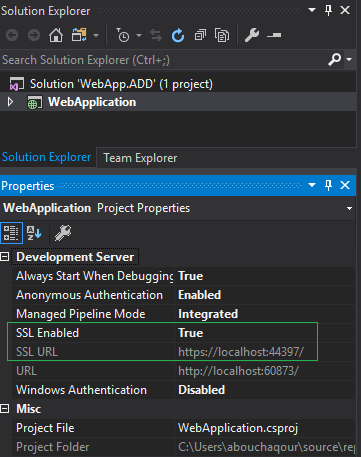Collapse the Misc category

click(5, 409)
